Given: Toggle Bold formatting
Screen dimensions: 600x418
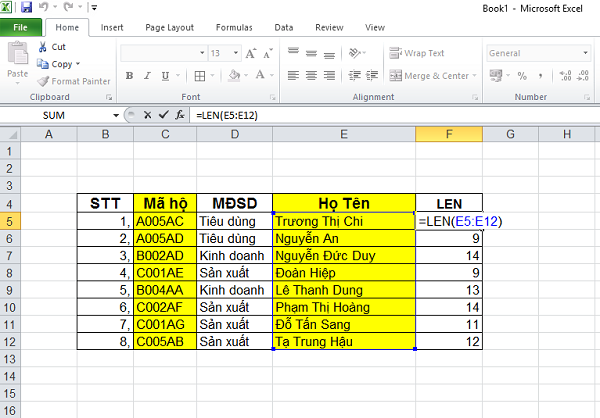Looking at the screenshot, I should pyautogui.click(x=129, y=75).
